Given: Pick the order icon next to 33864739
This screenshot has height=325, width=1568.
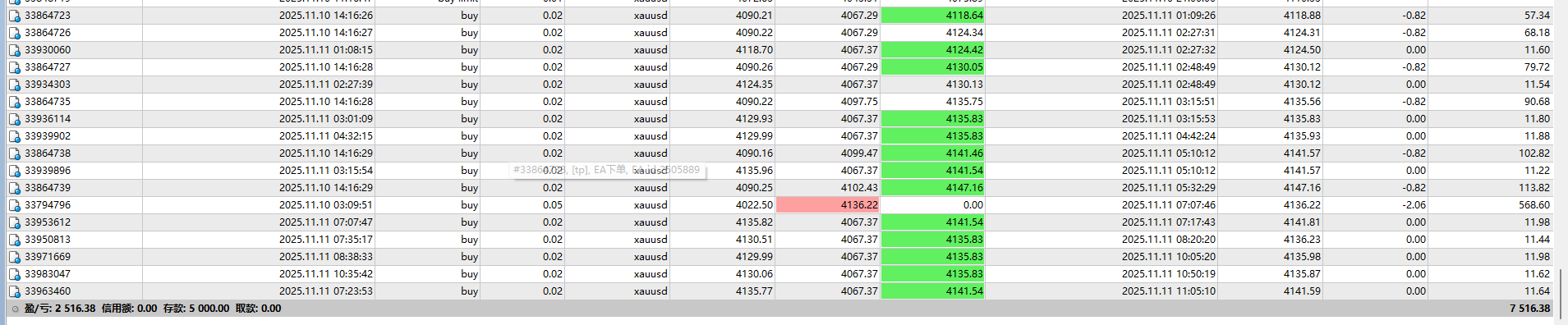Looking at the screenshot, I should (14, 188).
